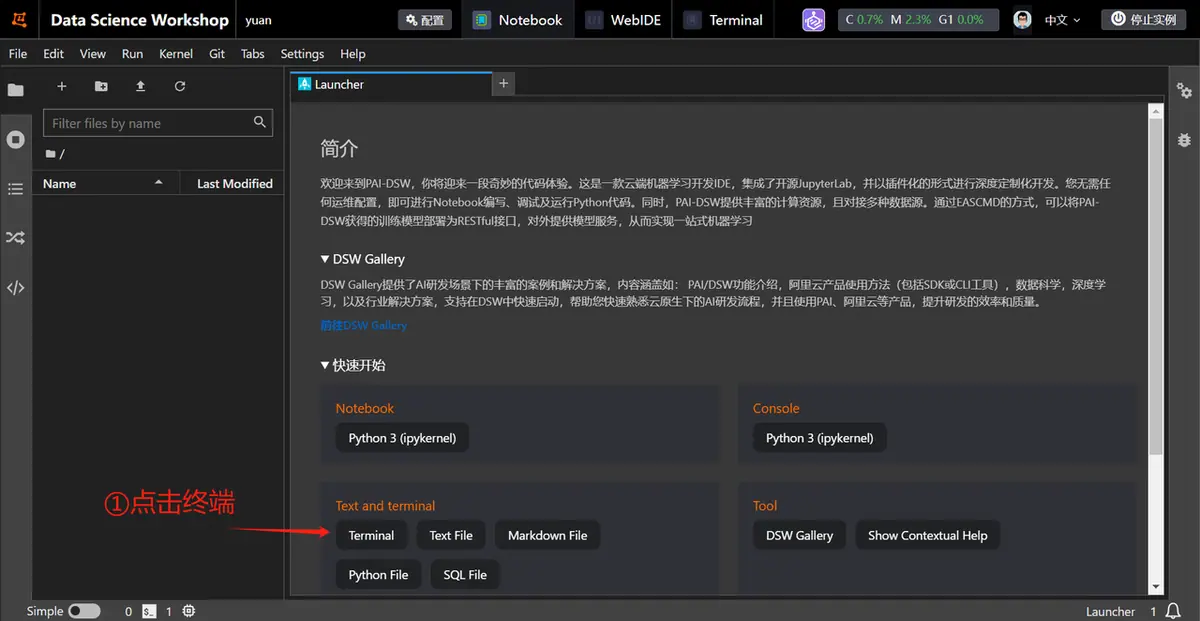Open a new launcher tab with plus button

pyautogui.click(x=504, y=84)
